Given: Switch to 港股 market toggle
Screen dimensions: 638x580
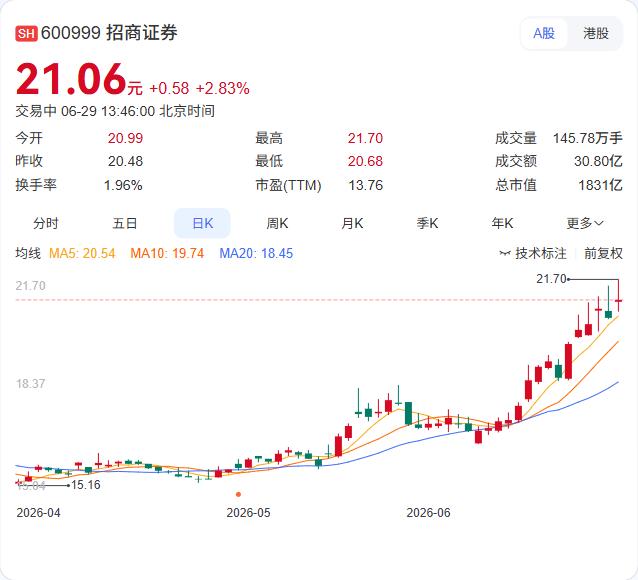Looking at the screenshot, I should pos(596,33).
